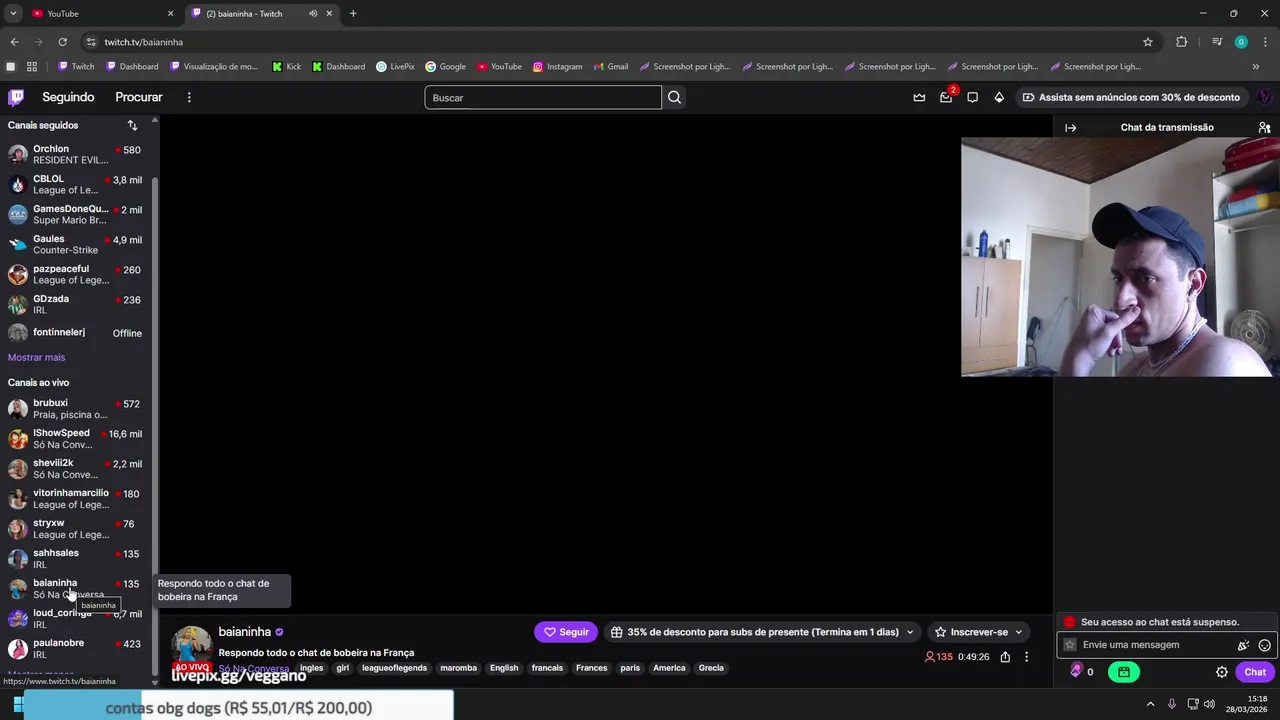This screenshot has height=720, width=1280.
Task: Open the more options three-dots menu in header
Action: 189,97
